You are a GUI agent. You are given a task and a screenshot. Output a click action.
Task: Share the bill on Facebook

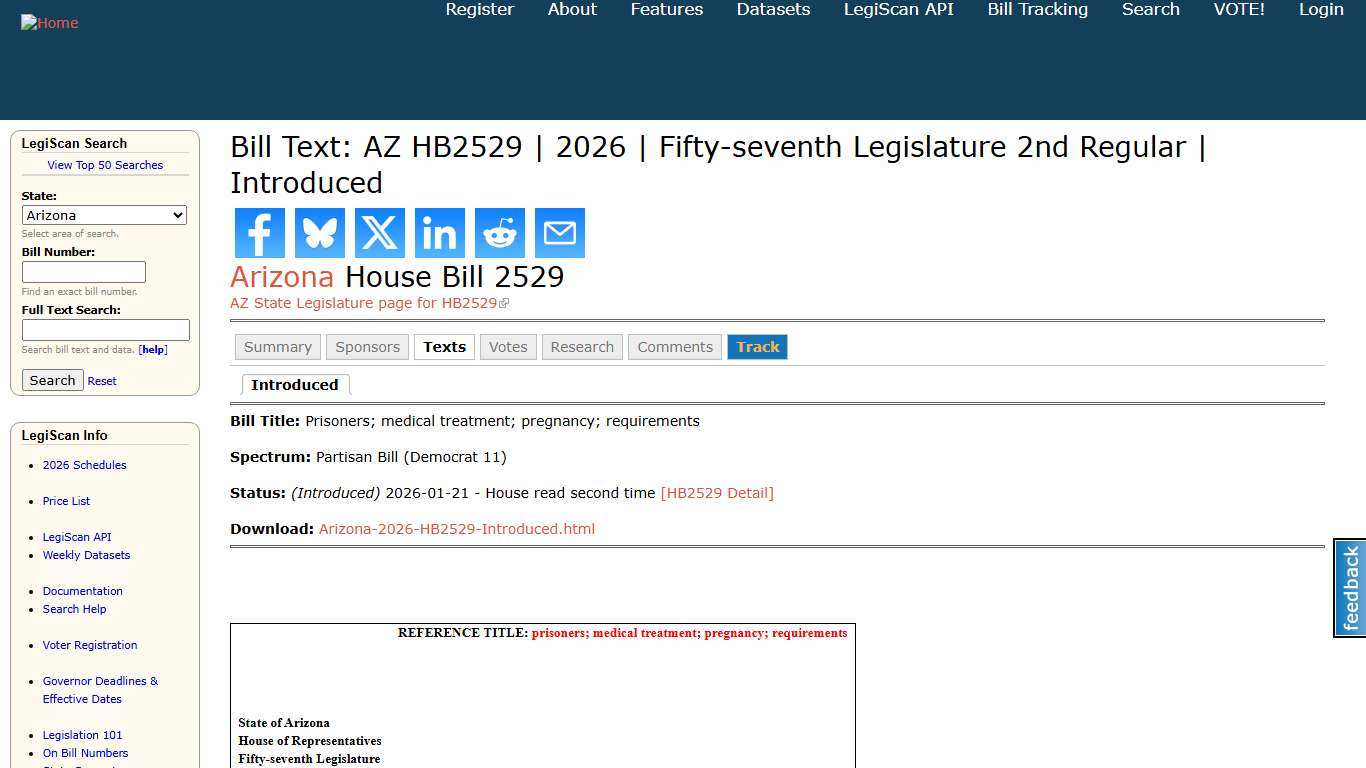259,232
